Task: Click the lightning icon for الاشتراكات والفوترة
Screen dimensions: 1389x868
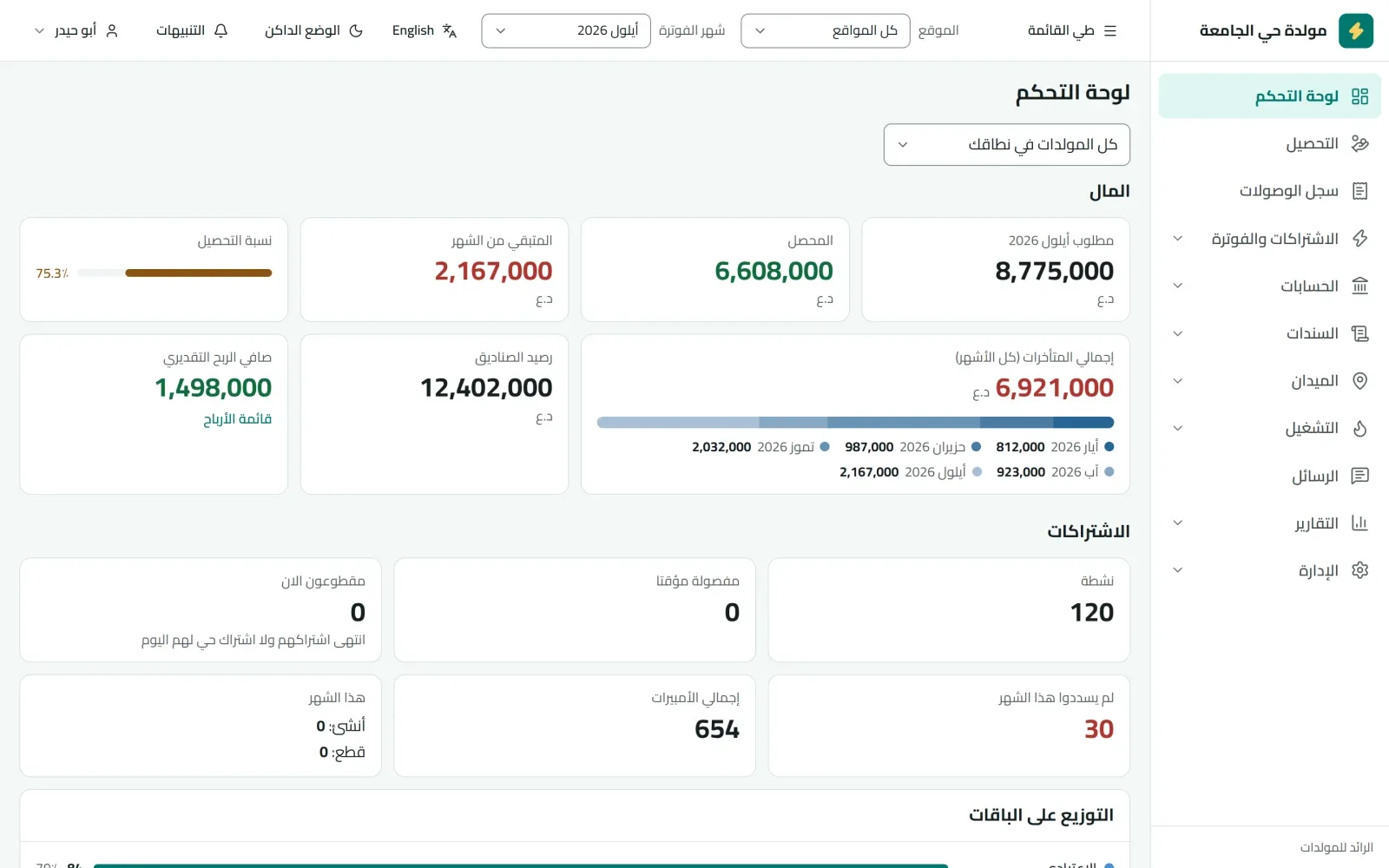Action: point(1359,239)
